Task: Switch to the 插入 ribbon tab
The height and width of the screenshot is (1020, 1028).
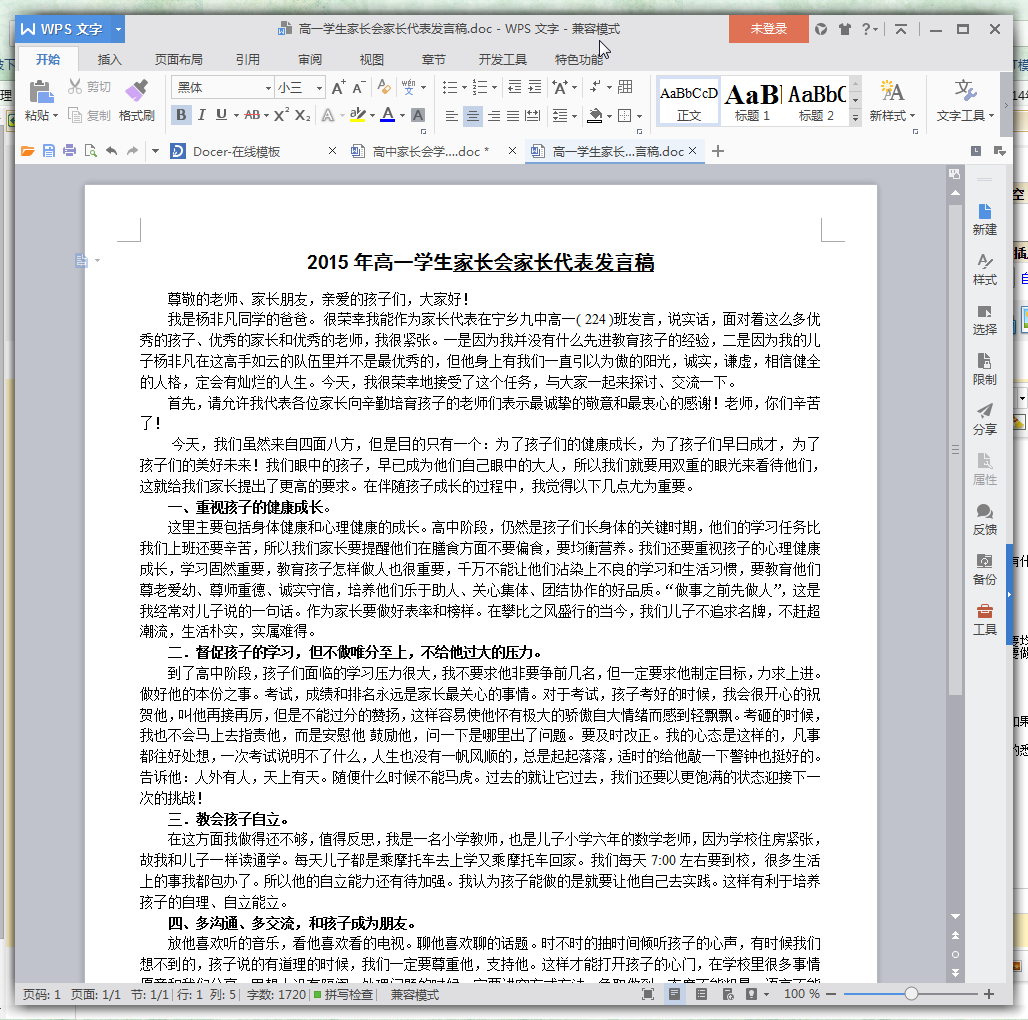Action: click(109, 59)
